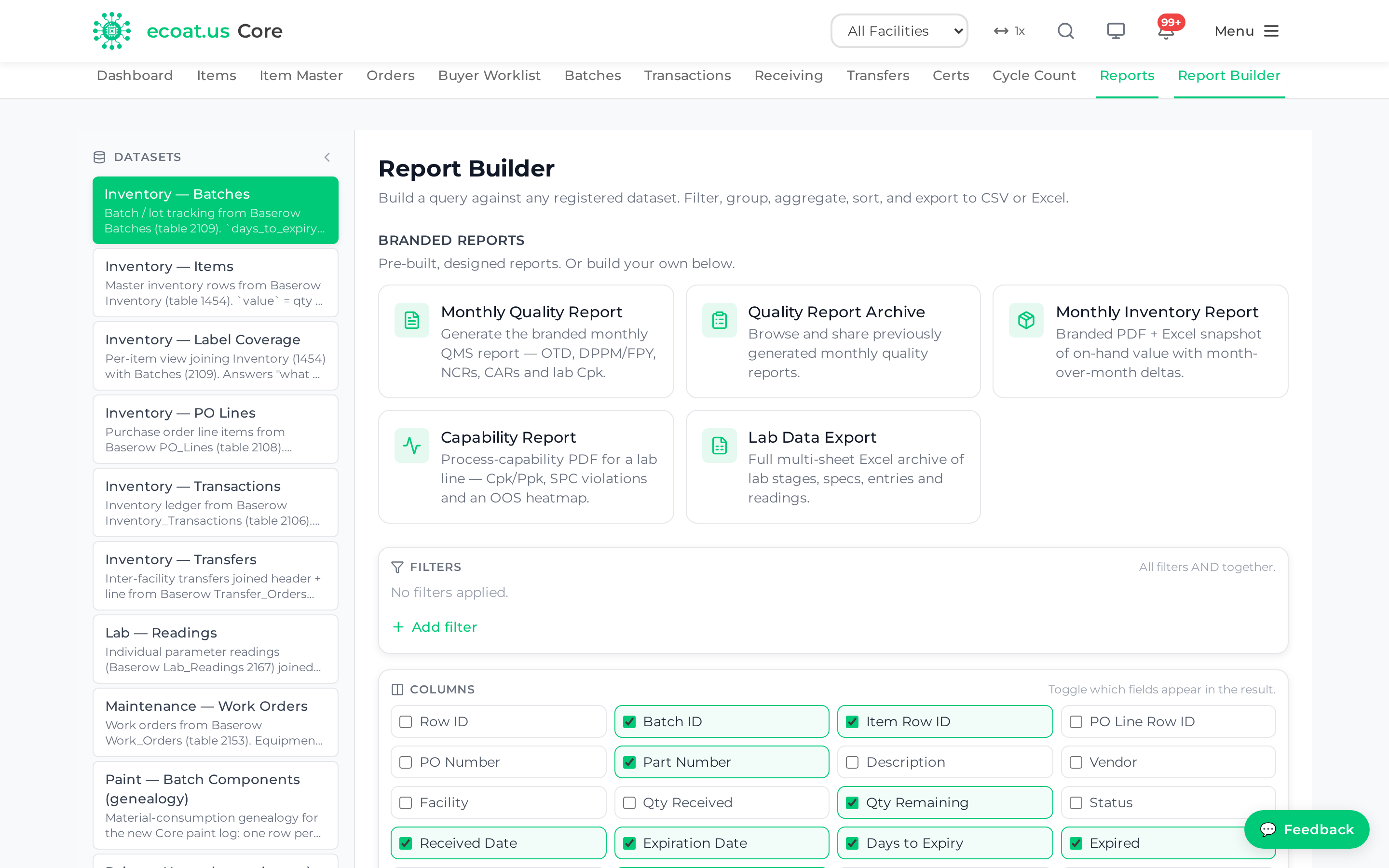Enable the Facility column checkbox
The height and width of the screenshot is (868, 1389).
[406, 802]
